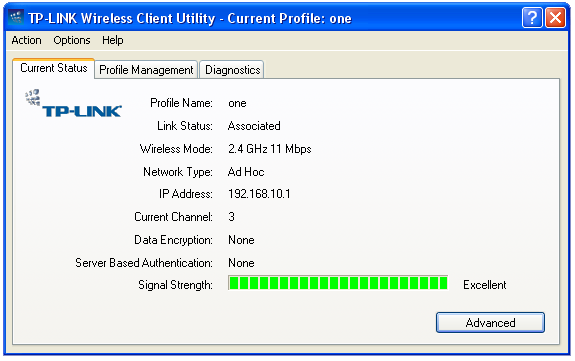
Task: Switch to the Current Status tab
Action: (x=54, y=68)
